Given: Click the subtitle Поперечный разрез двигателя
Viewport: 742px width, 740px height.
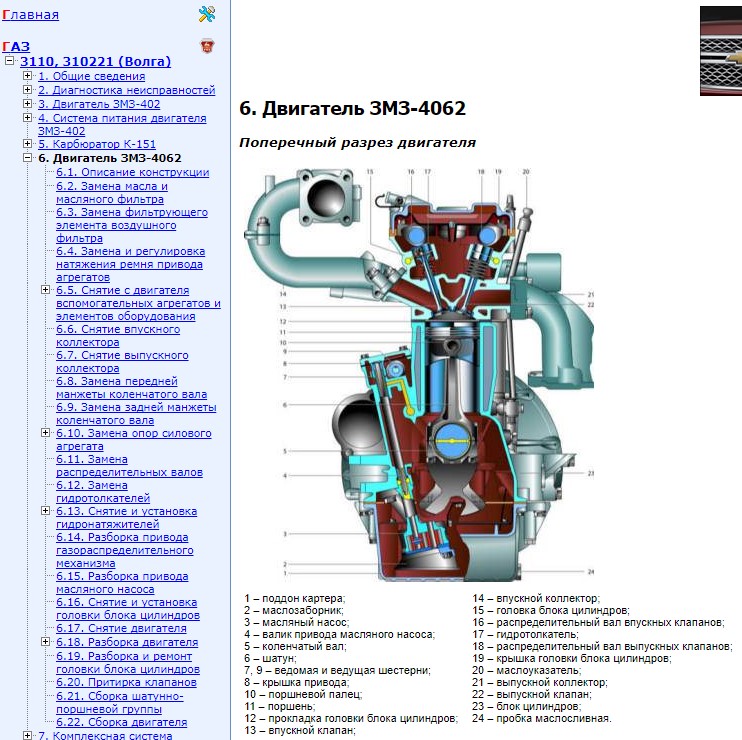Looking at the screenshot, I should click(357, 142).
